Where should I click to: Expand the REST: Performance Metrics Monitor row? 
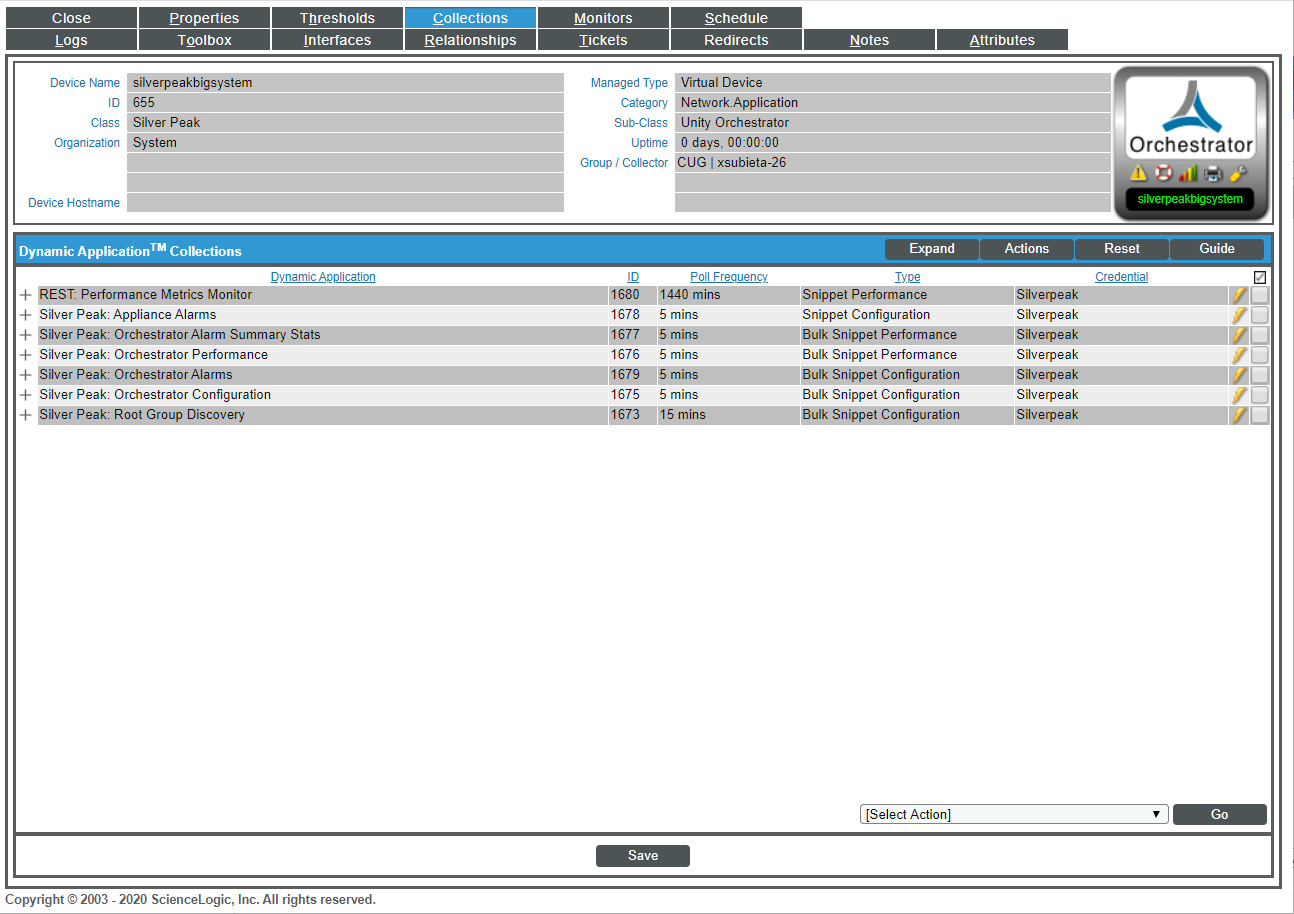point(24,294)
